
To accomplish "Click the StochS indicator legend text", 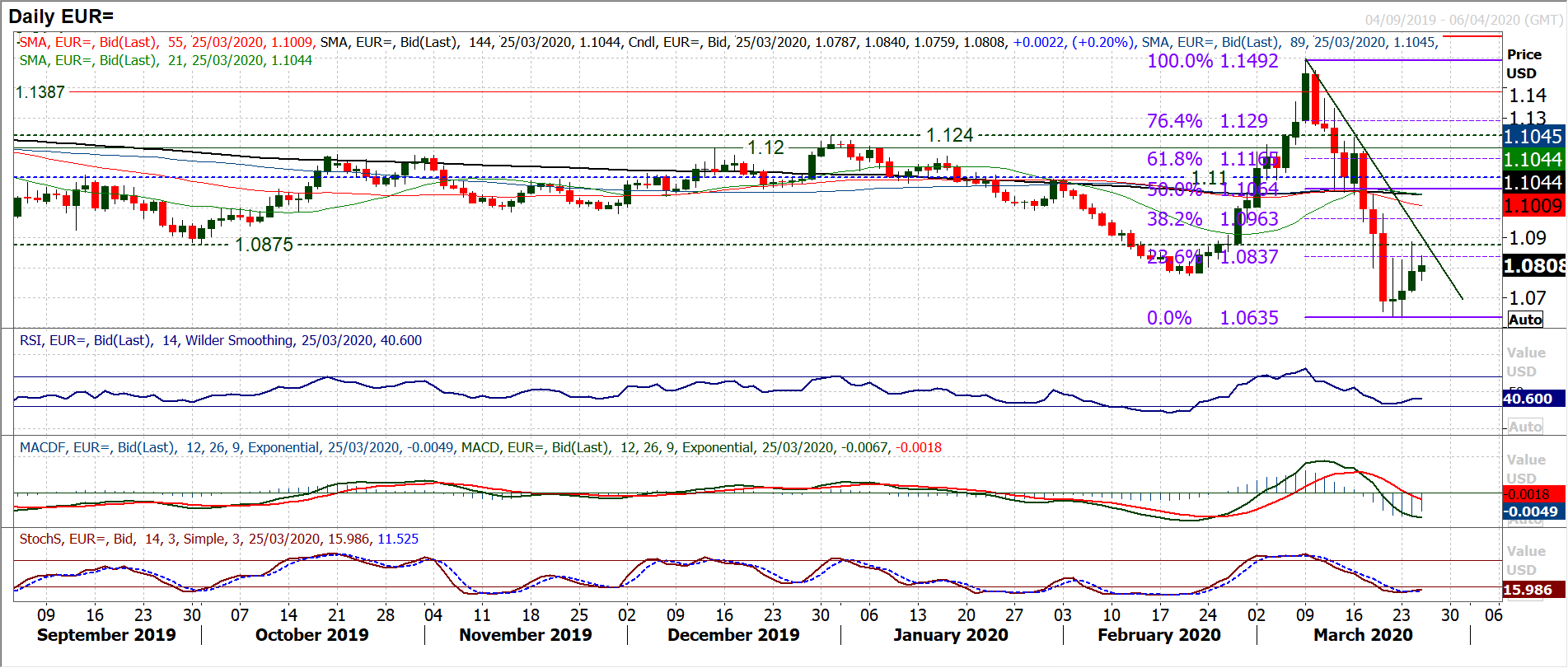I will point(218,539).
